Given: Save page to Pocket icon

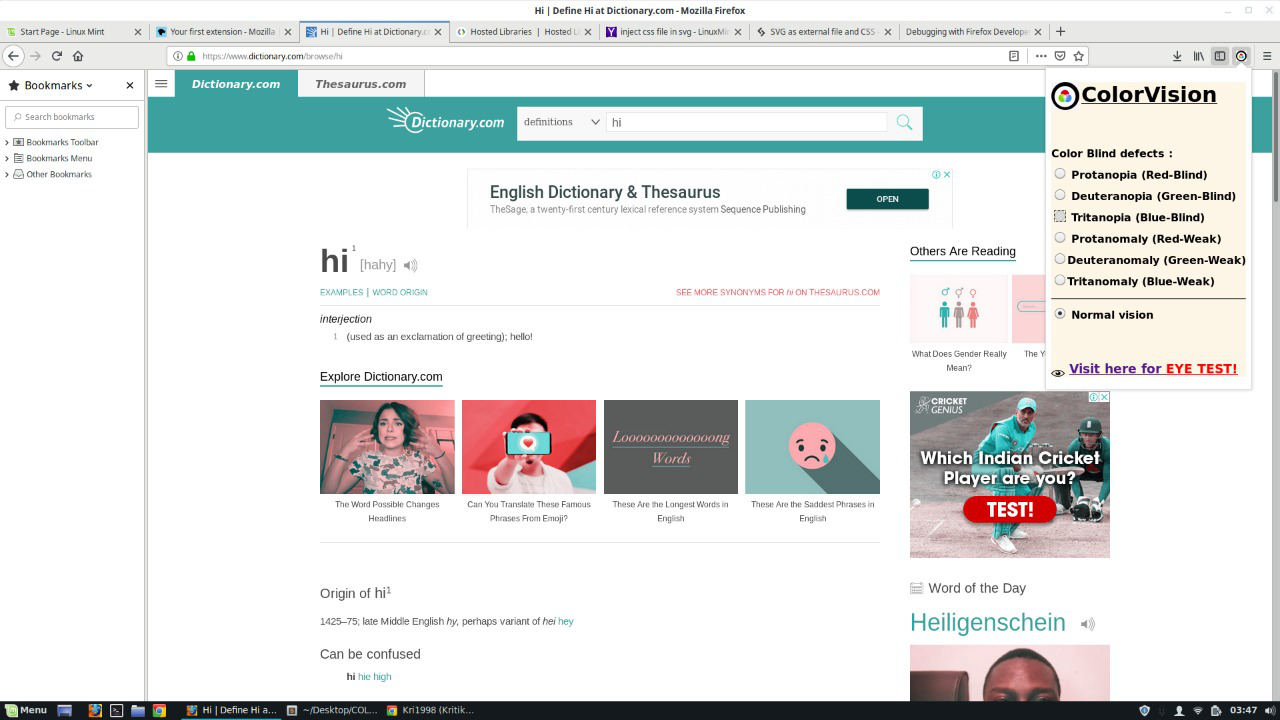Looking at the screenshot, I should tap(1060, 56).
